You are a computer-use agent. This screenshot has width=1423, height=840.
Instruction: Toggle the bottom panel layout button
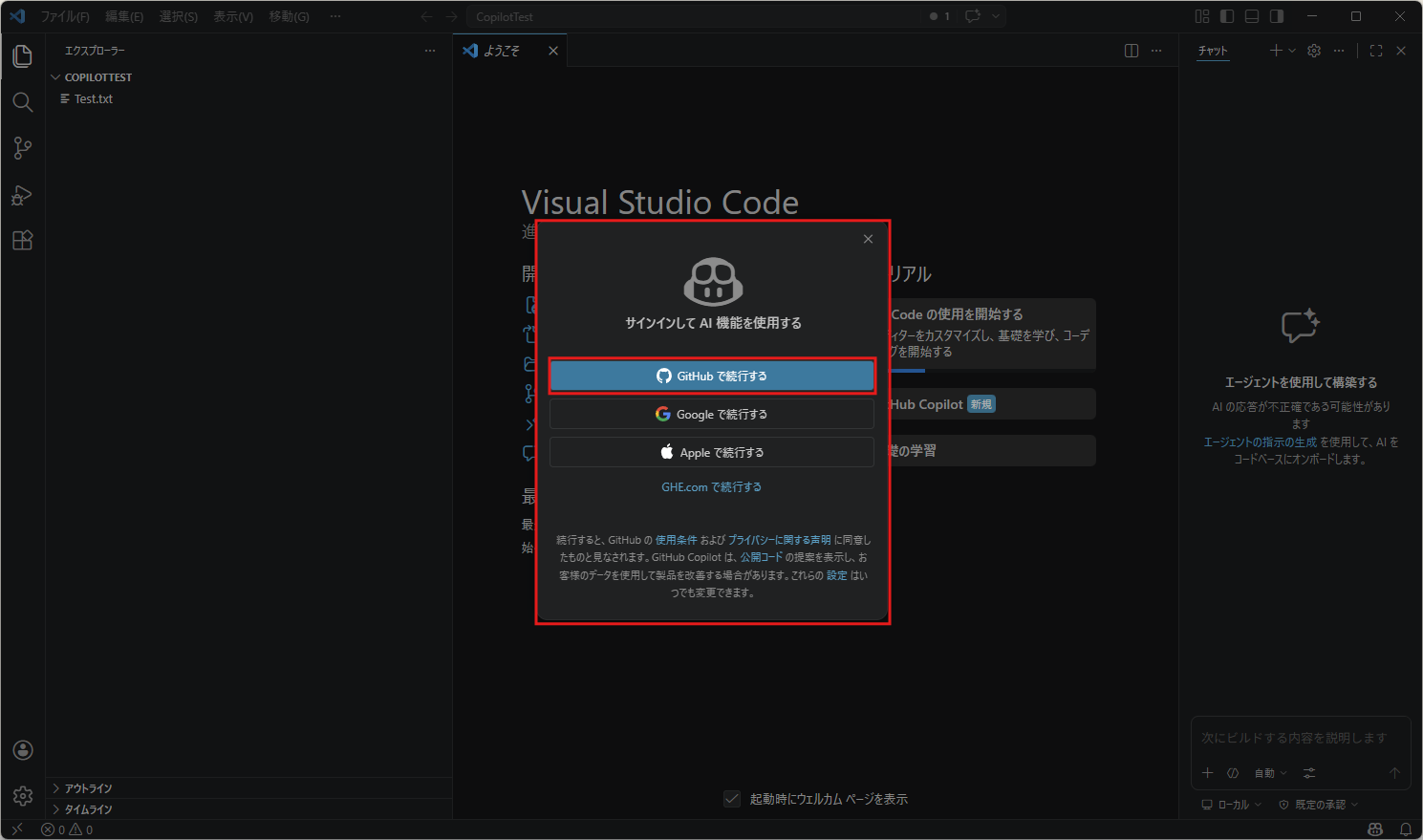tap(1252, 16)
